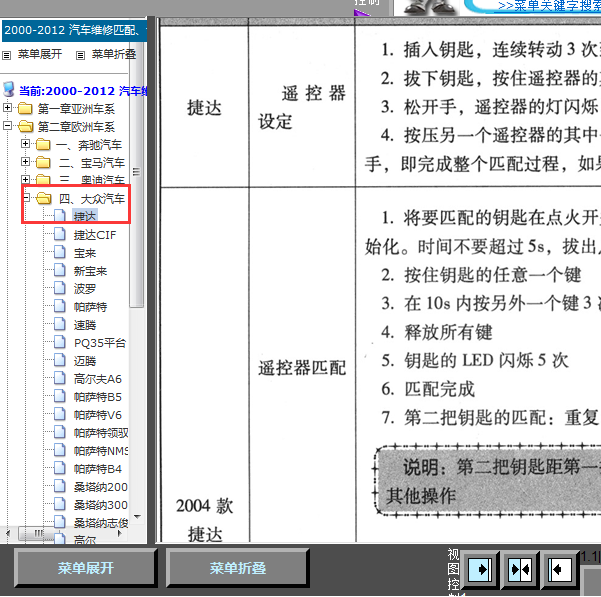Open the 迈腾 tree item
601x597 pixels.
[85, 361]
